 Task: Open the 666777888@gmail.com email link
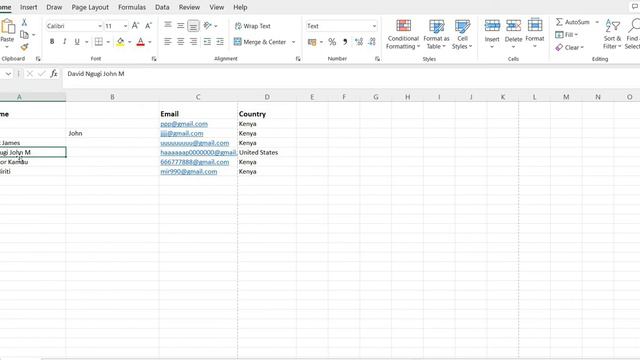[x=195, y=162]
